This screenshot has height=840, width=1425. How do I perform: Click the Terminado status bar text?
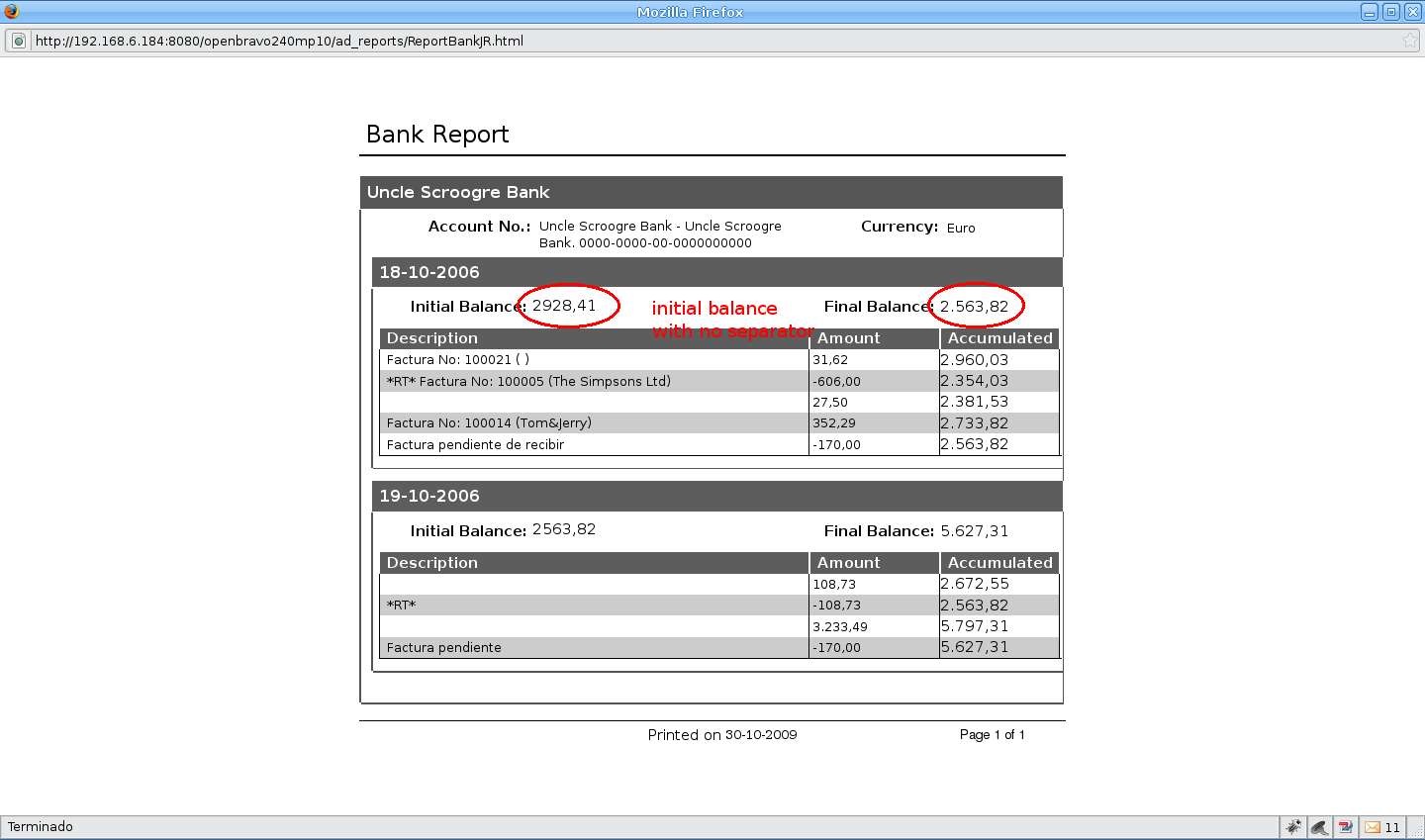[41, 827]
